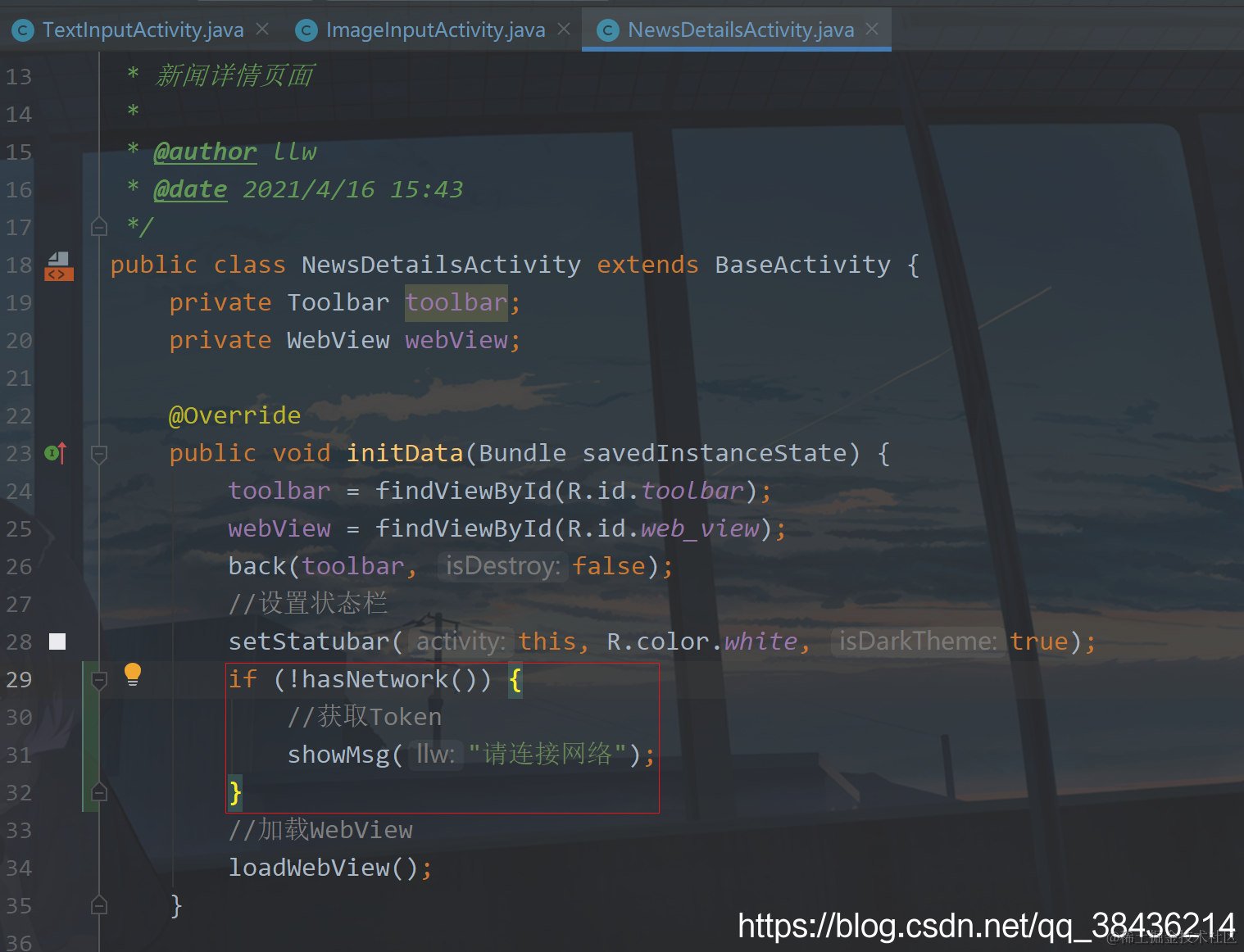This screenshot has width=1244, height=952.
Task: Collapse the if block fold on line 29
Action: click(99, 680)
